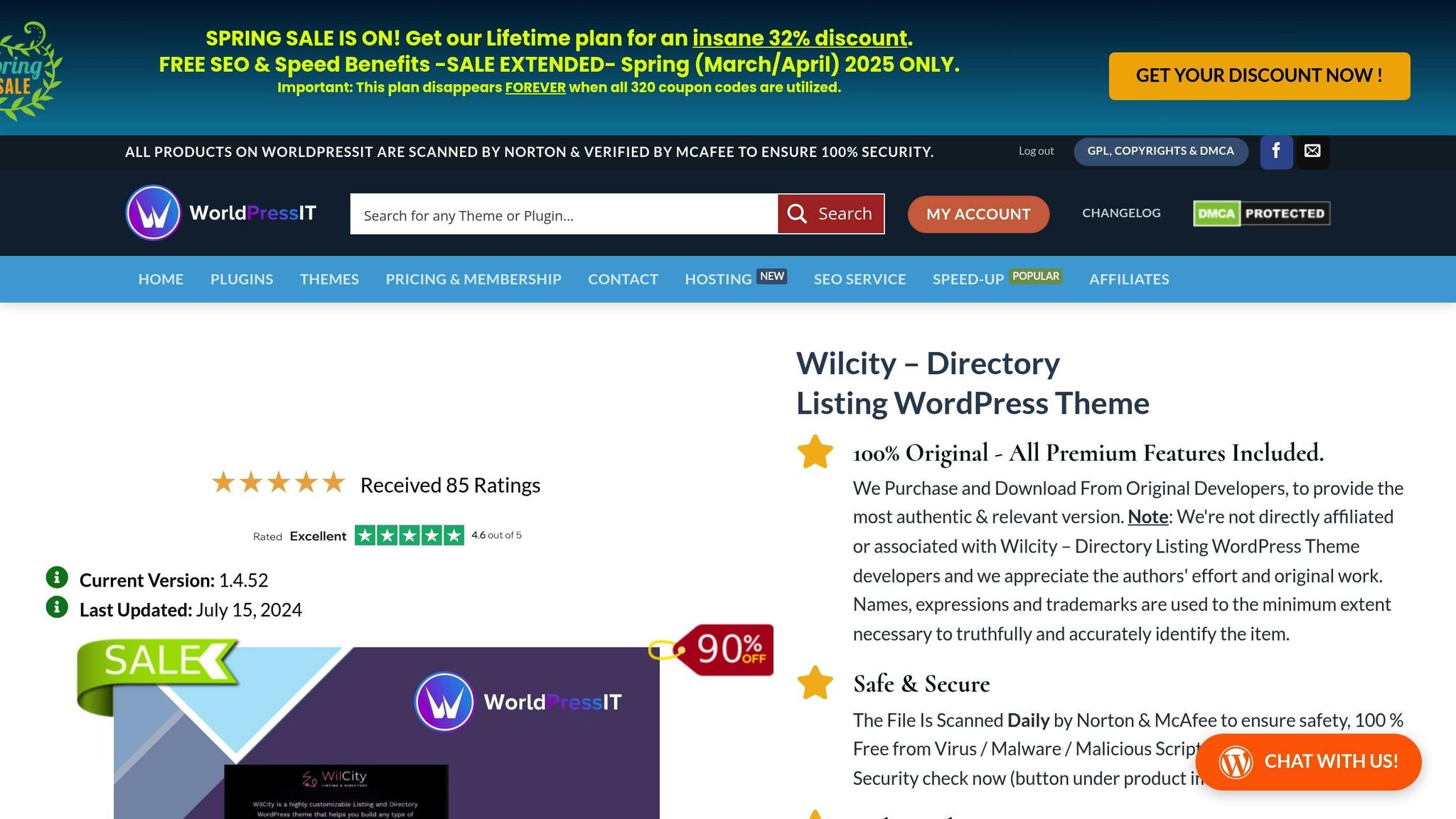Start CHAT WITH US

click(x=1308, y=762)
